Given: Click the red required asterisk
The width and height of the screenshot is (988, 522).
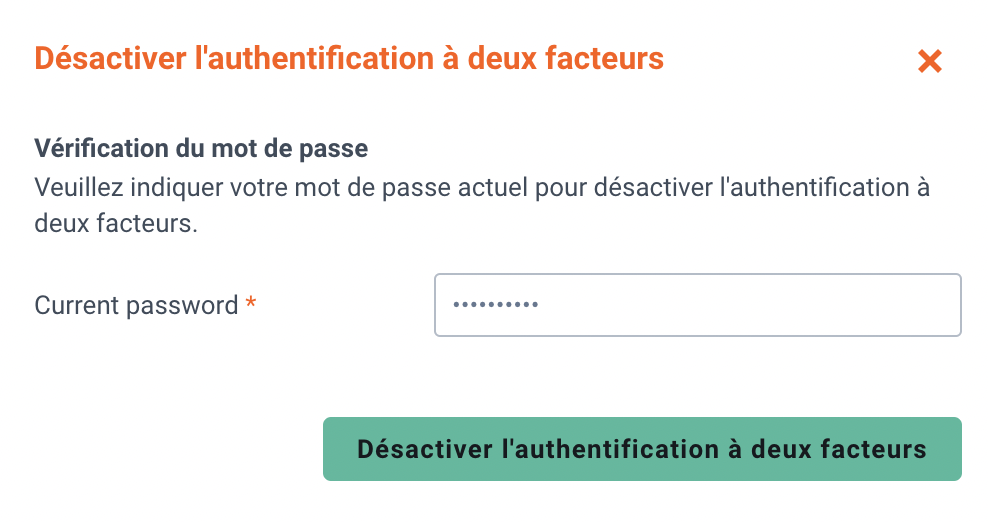Looking at the screenshot, I should click(x=251, y=302).
